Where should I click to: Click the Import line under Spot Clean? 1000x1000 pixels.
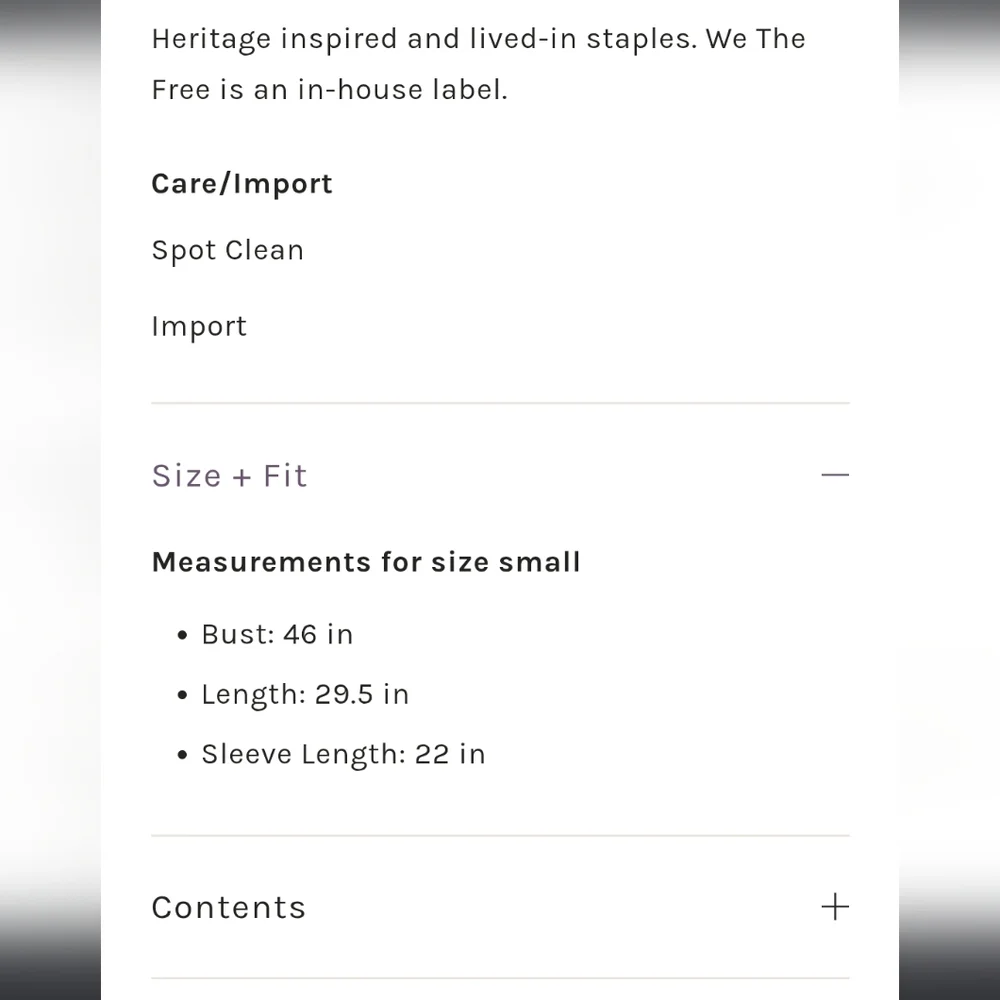(198, 327)
